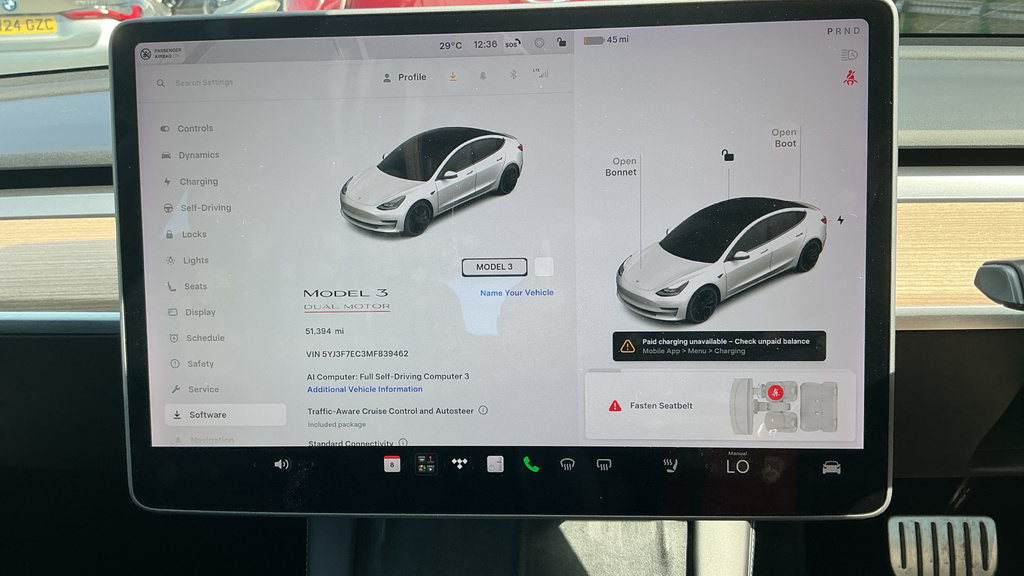Screen dimensions: 1024x576
Task: Select the Software menu item
Action: tap(225, 415)
